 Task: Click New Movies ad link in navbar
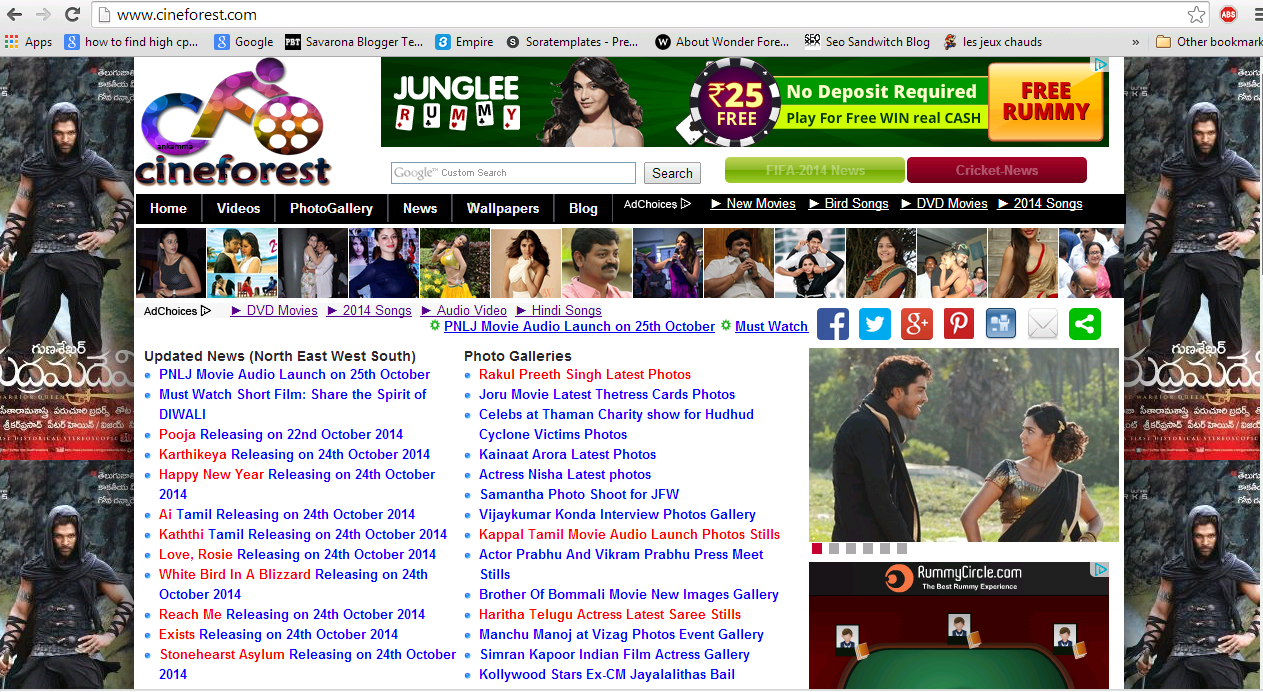(753, 203)
